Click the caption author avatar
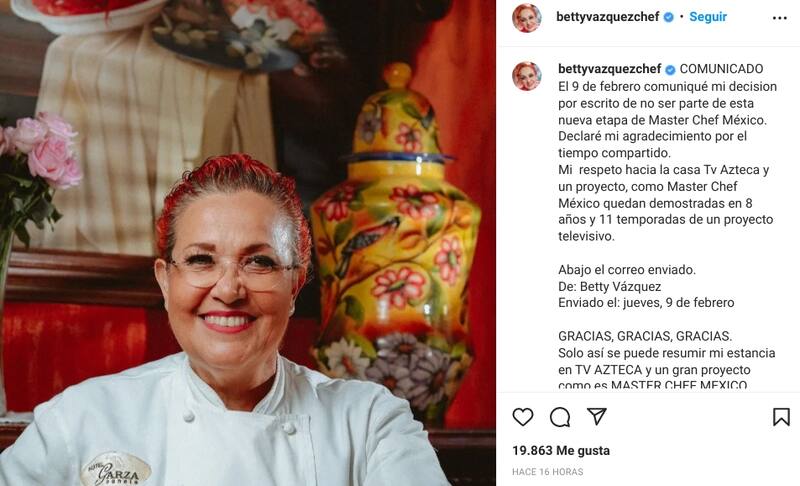The width and height of the screenshot is (800, 486). pos(527,76)
